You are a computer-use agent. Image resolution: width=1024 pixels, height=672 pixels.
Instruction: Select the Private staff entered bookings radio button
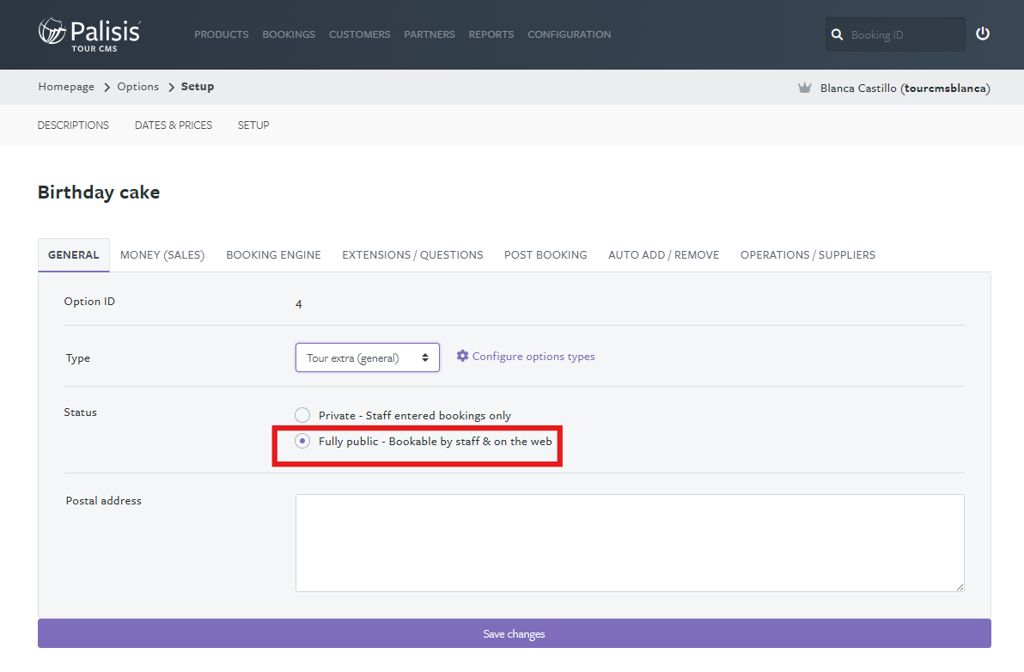click(x=302, y=415)
